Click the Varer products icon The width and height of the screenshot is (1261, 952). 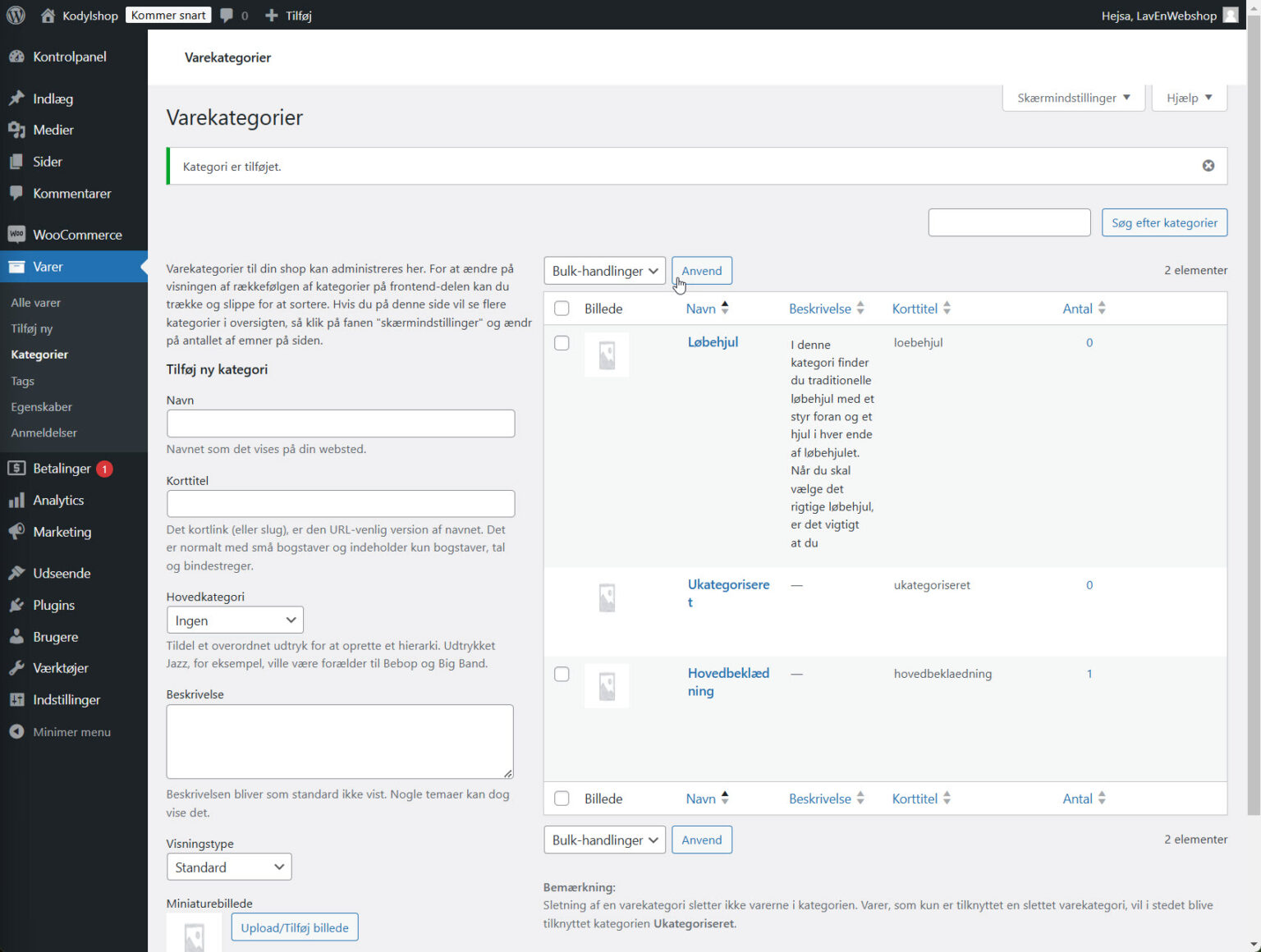[16, 267]
